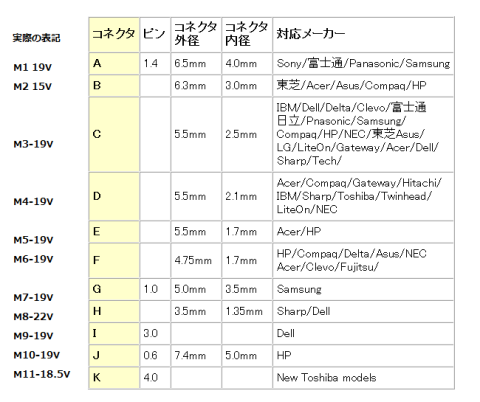Click the Samsung maker cell in row G
This screenshot has height=402, width=480.
coord(363,289)
